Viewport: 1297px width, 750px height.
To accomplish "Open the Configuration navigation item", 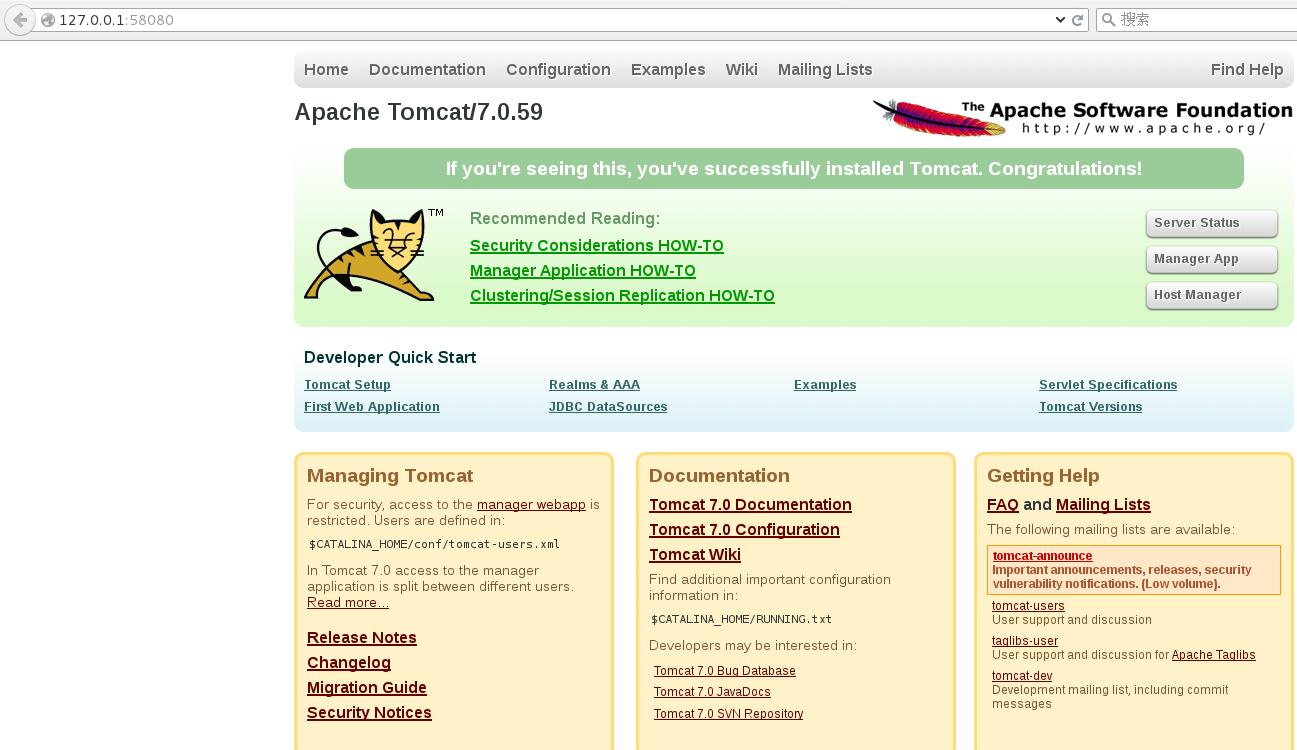I will tap(558, 70).
